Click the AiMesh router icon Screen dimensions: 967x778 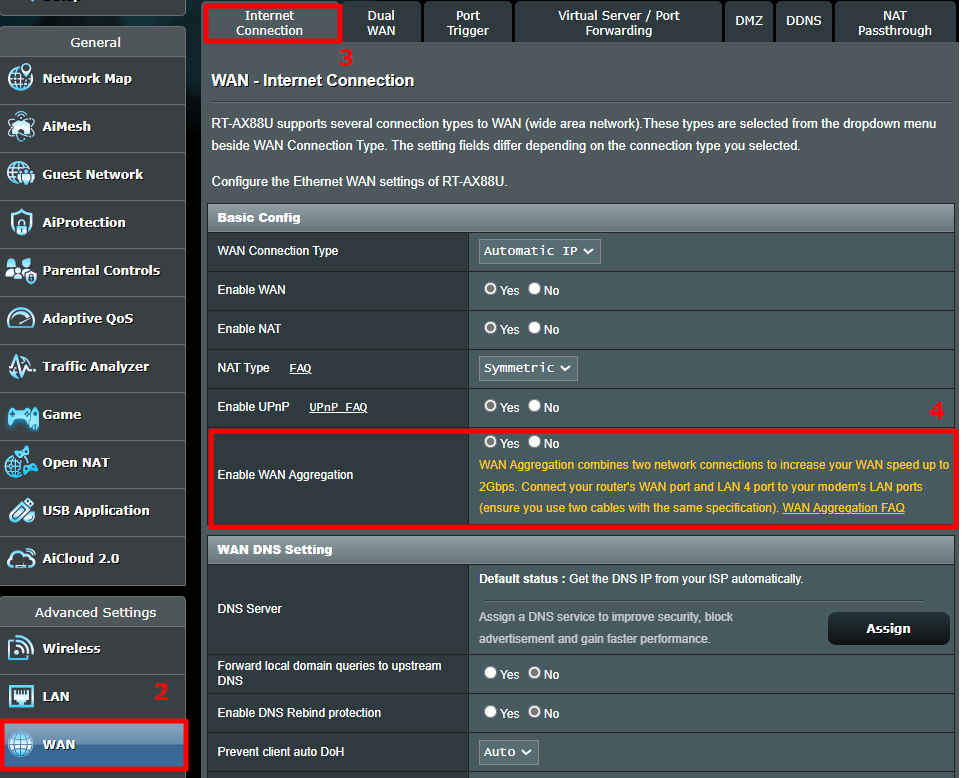[20, 126]
